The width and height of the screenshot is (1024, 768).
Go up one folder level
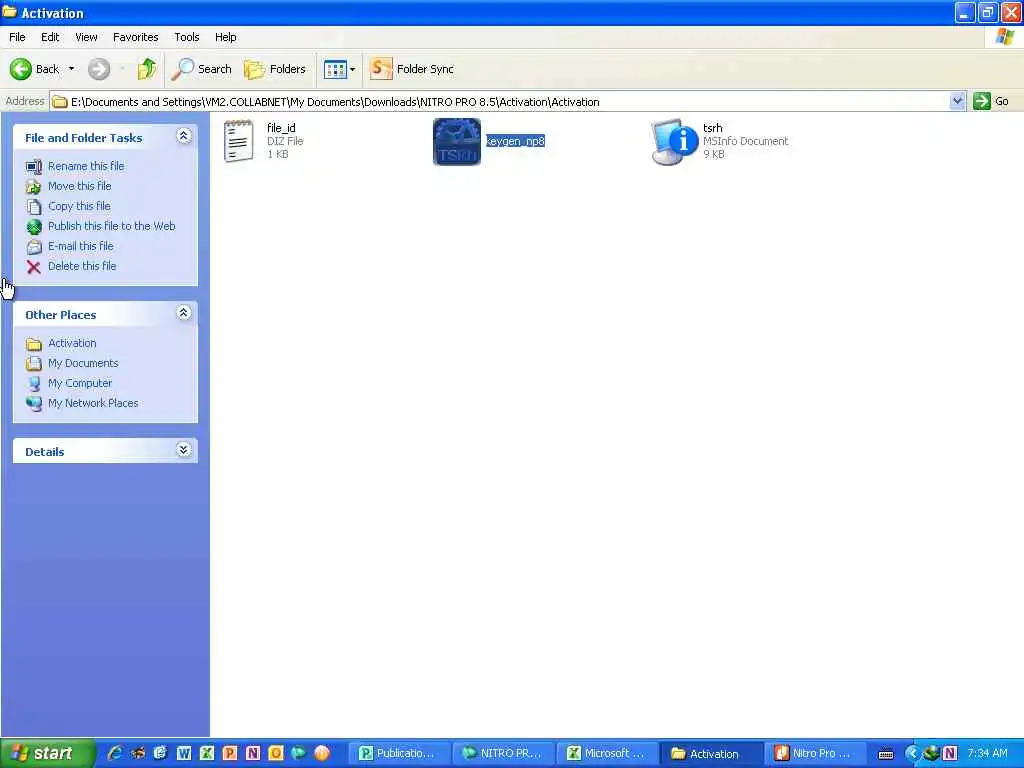click(x=147, y=69)
